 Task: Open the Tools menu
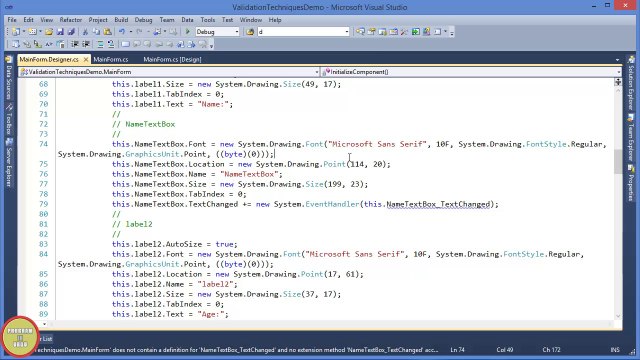pos(207,20)
